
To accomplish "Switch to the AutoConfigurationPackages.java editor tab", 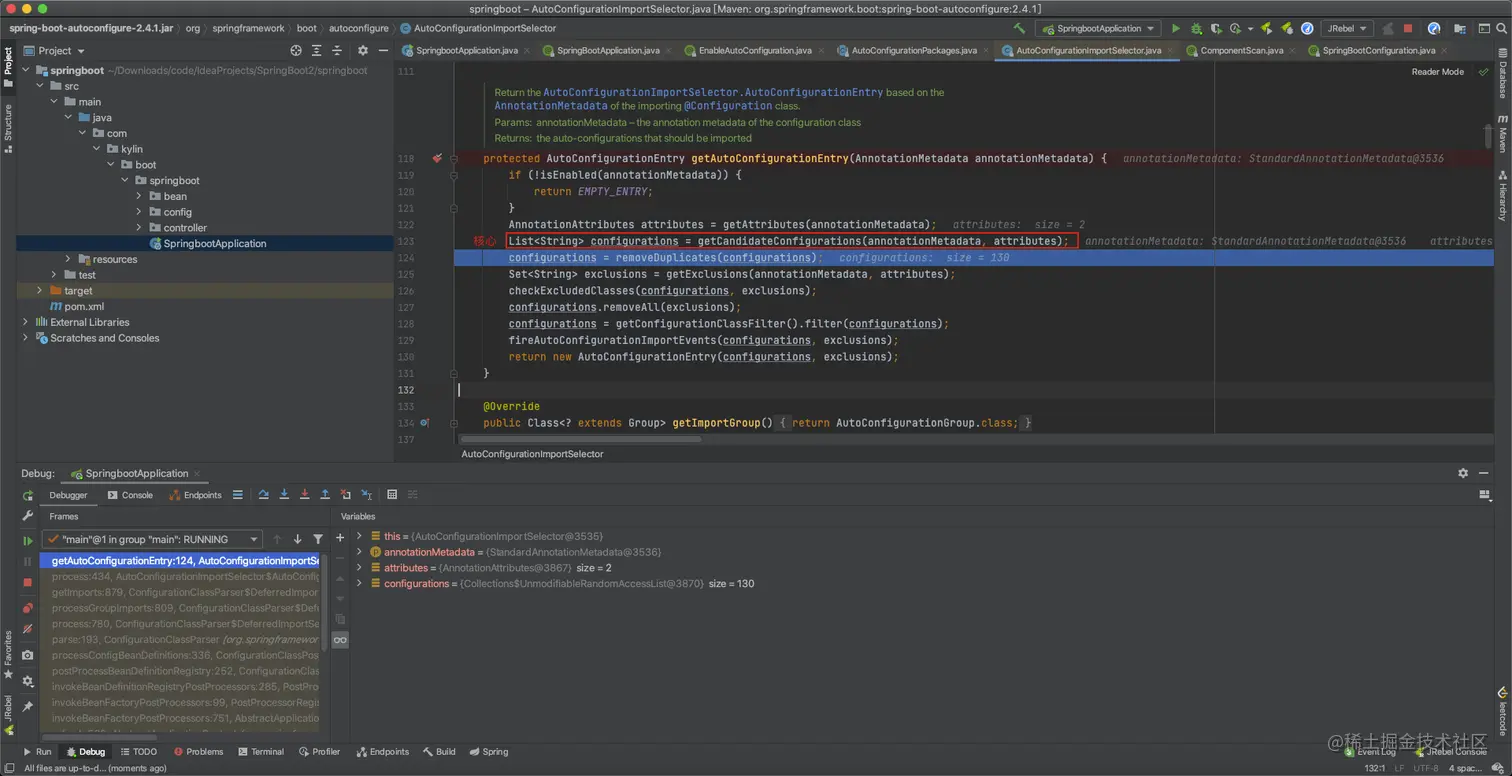I will pyautogui.click(x=914, y=50).
